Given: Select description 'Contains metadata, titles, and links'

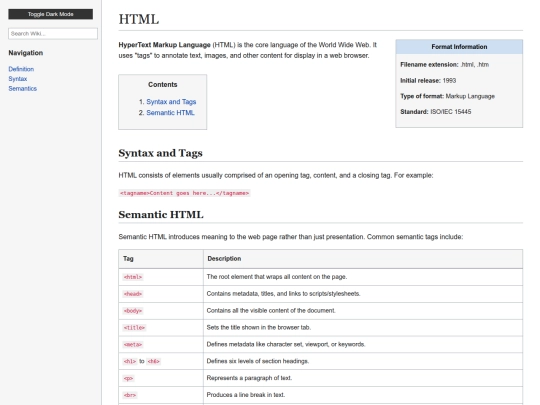Looking at the screenshot, I should click(283, 293).
